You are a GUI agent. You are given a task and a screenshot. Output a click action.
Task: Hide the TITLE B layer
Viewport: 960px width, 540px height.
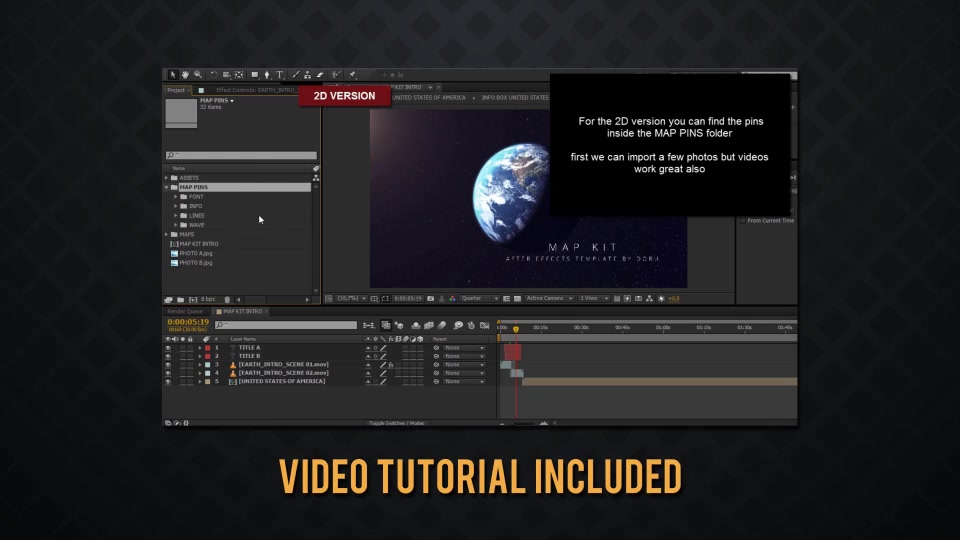coord(168,356)
